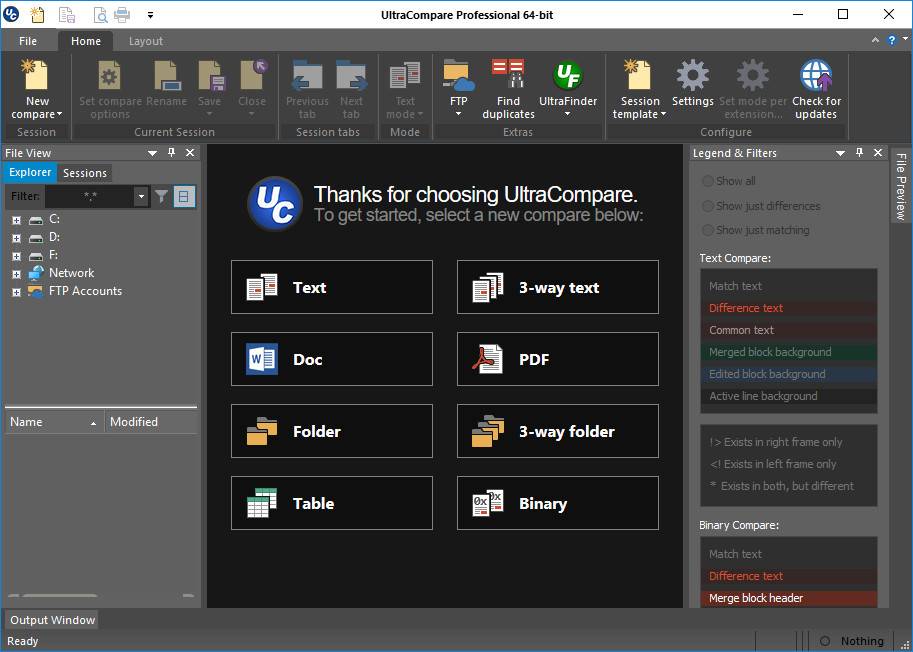Start a Binary compare
The image size is (913, 652).
(558, 503)
